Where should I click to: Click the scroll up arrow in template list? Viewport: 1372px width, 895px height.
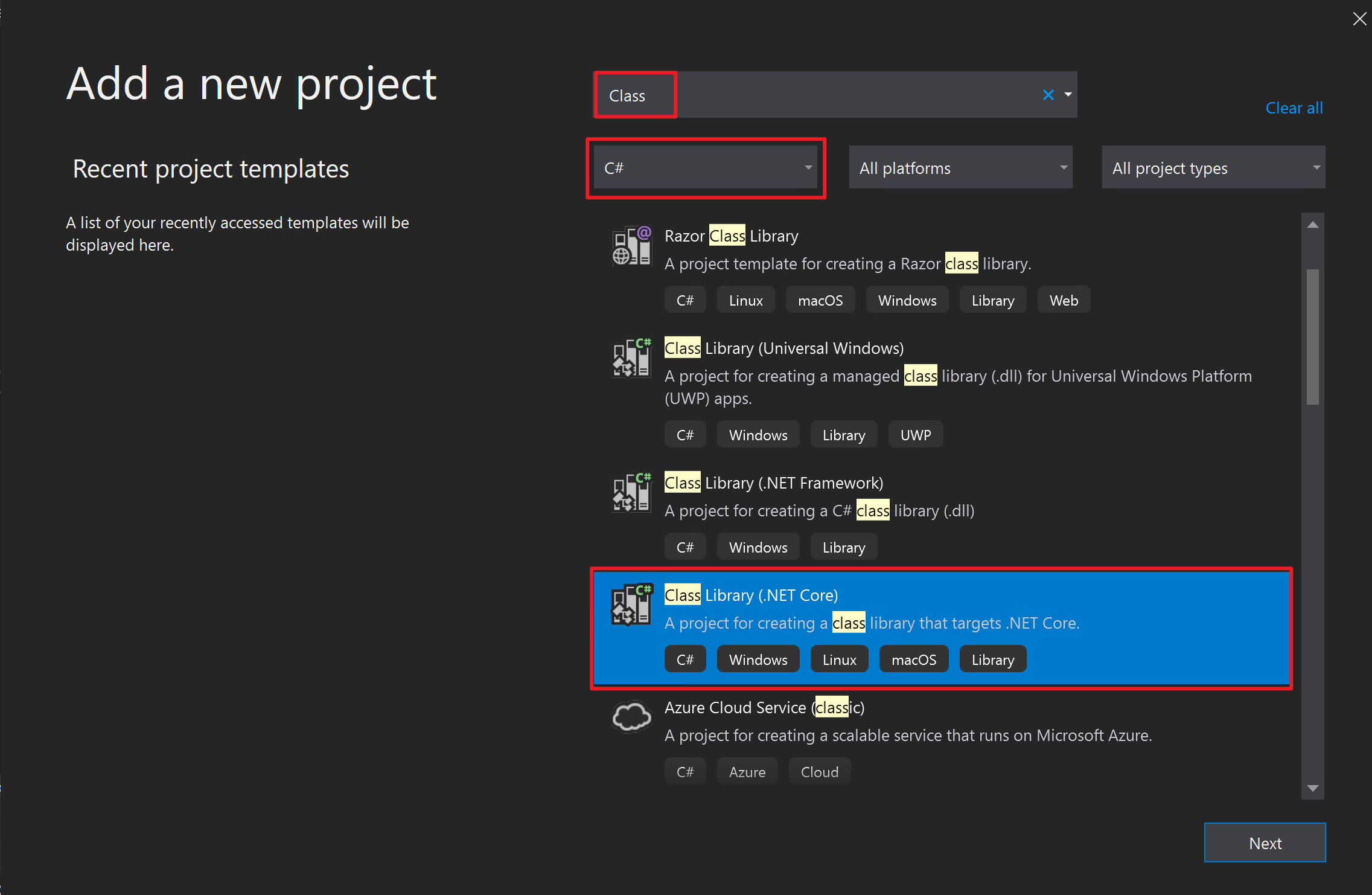(1312, 225)
